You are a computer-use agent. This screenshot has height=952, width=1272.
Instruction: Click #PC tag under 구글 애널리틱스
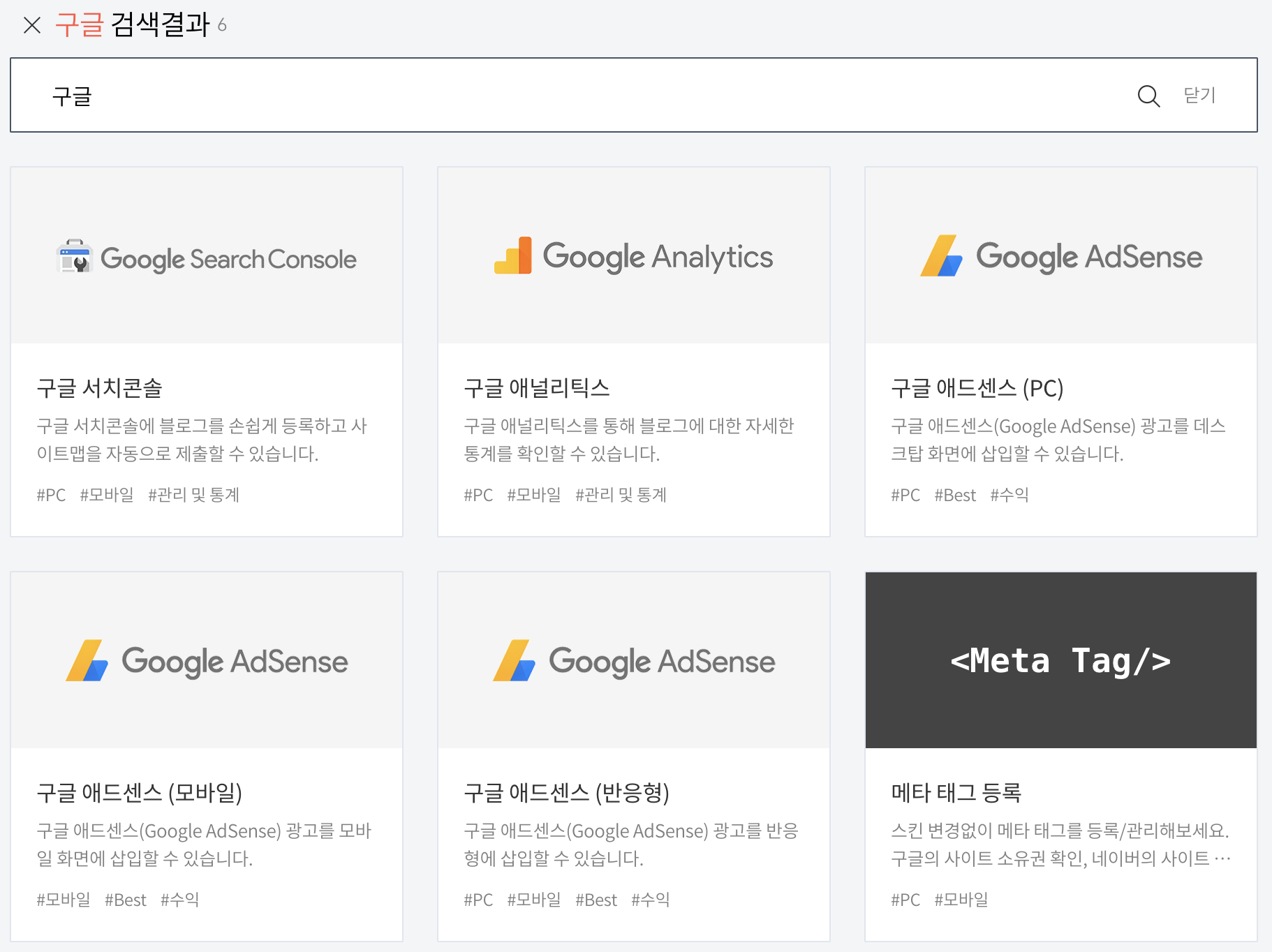tap(478, 495)
